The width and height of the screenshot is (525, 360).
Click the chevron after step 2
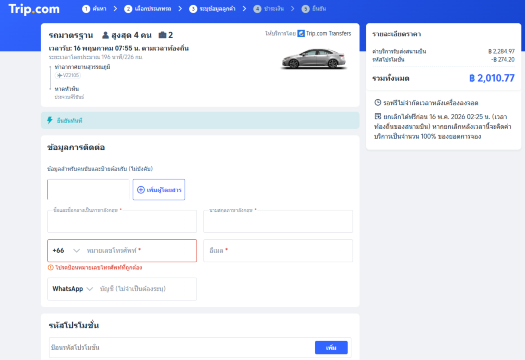[180, 9]
